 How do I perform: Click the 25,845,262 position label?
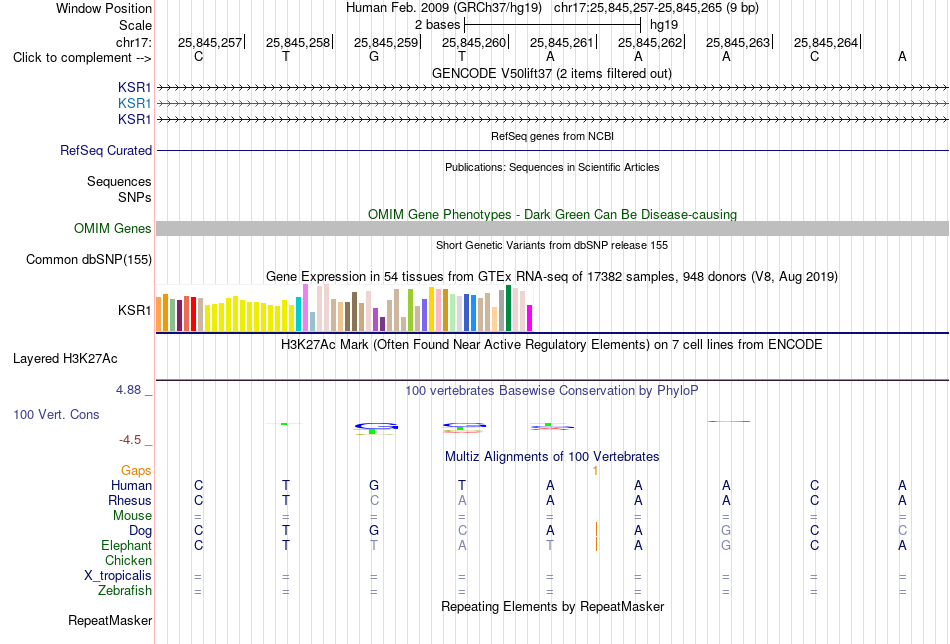coord(649,42)
